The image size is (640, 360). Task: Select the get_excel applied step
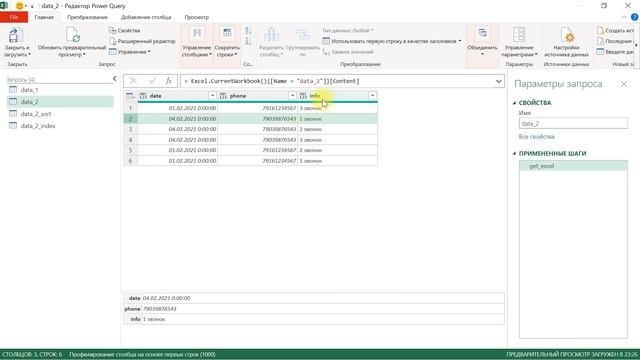pyautogui.click(x=573, y=166)
